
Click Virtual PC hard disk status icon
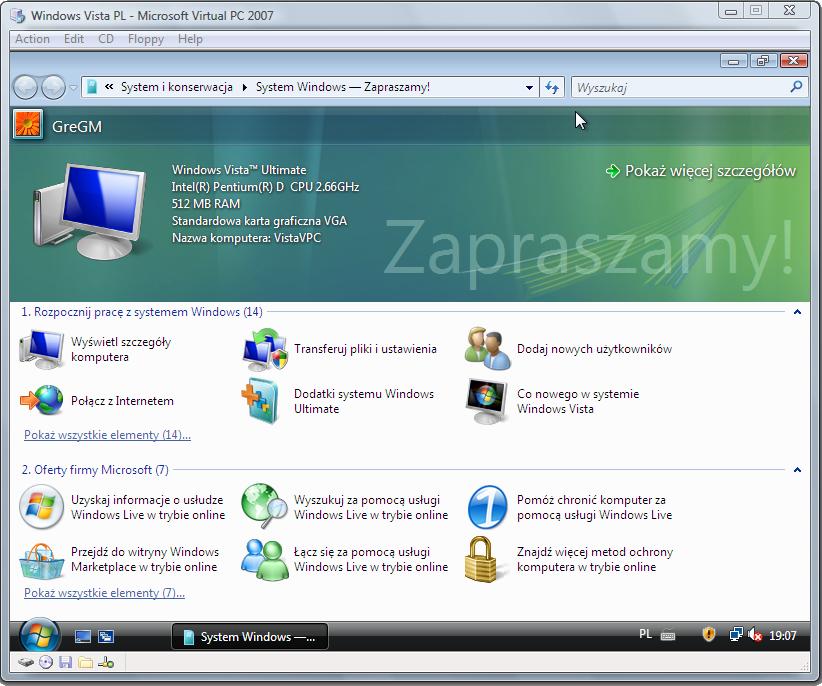pos(26,663)
